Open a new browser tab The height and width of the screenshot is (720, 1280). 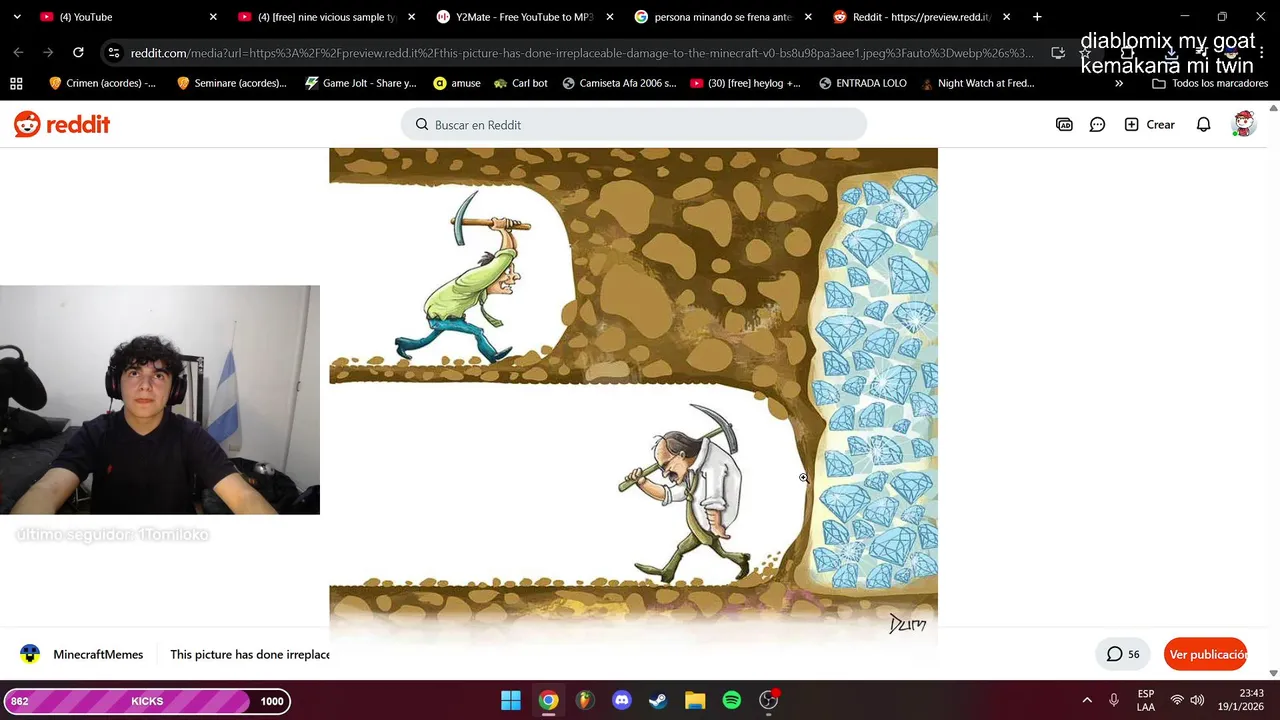click(1037, 17)
